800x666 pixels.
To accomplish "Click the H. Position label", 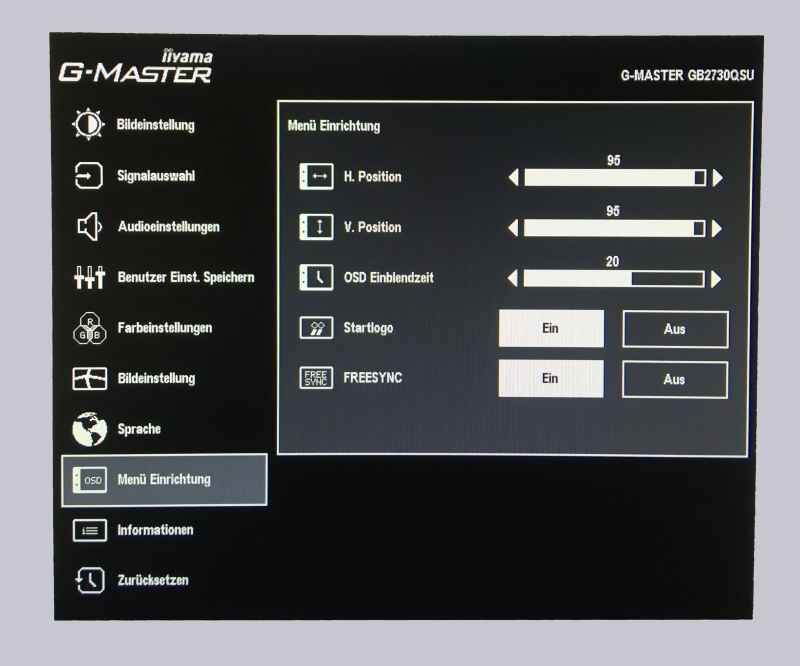I will tap(372, 177).
